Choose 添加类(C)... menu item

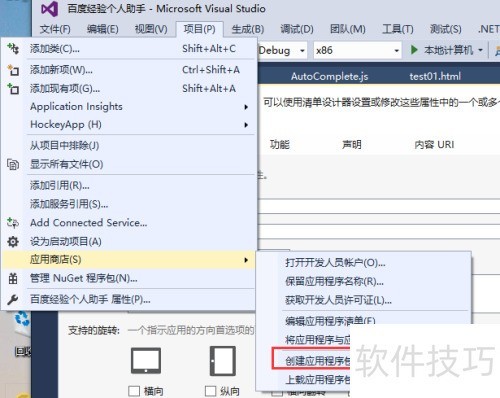coord(128,49)
